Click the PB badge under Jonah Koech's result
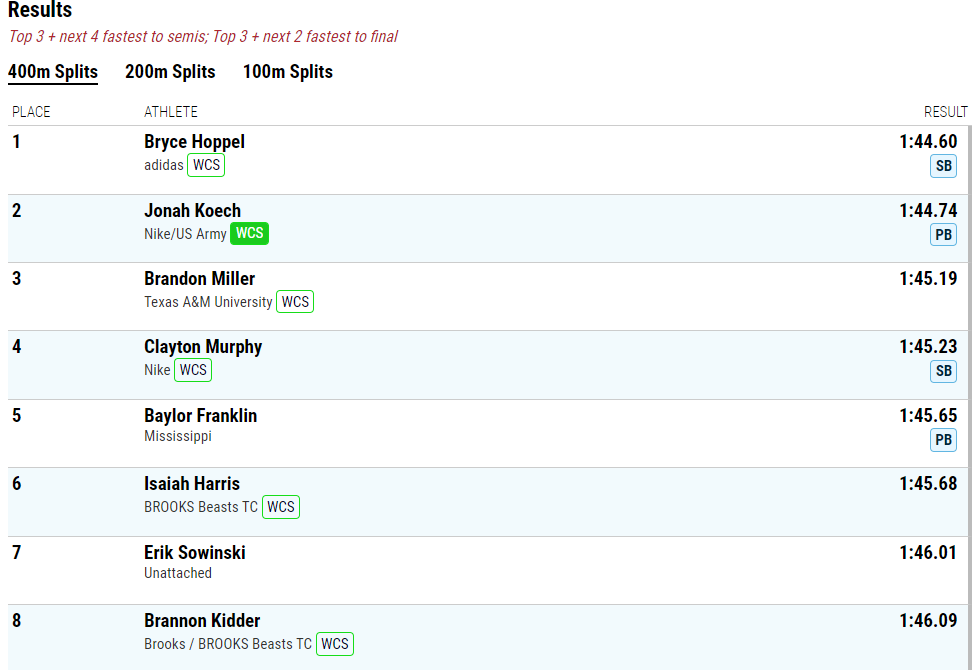The width and height of the screenshot is (972, 670). tap(943, 235)
